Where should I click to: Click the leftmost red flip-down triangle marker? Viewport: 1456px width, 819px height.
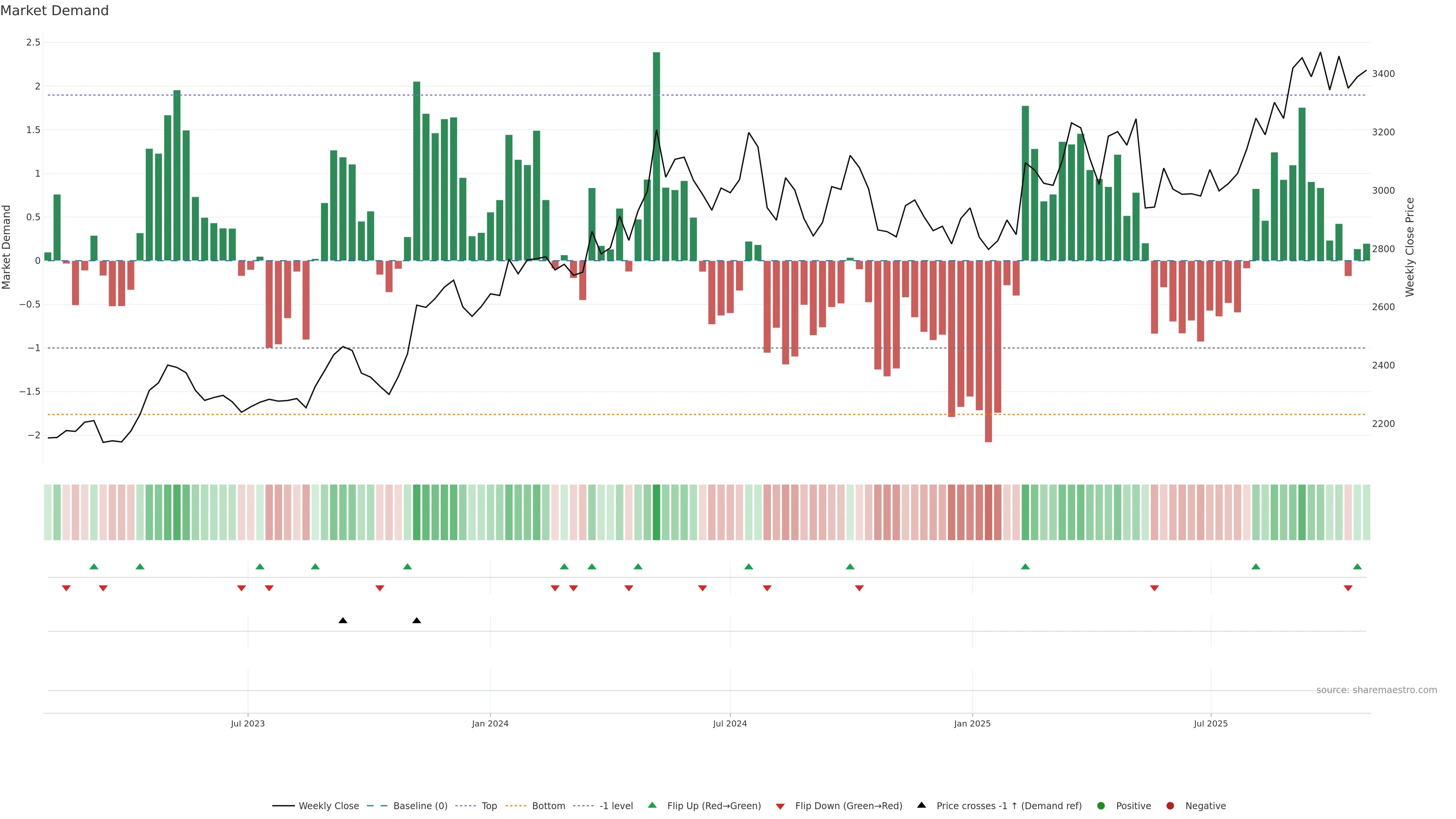pos(66,588)
